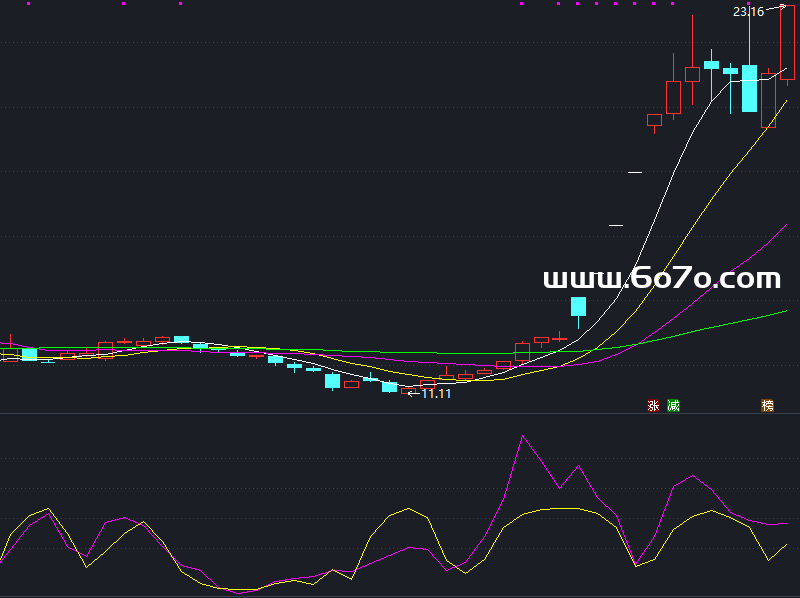800x598 pixels.
Task: Click the lowest trough of the magenta indicator line
Action: 241,592
